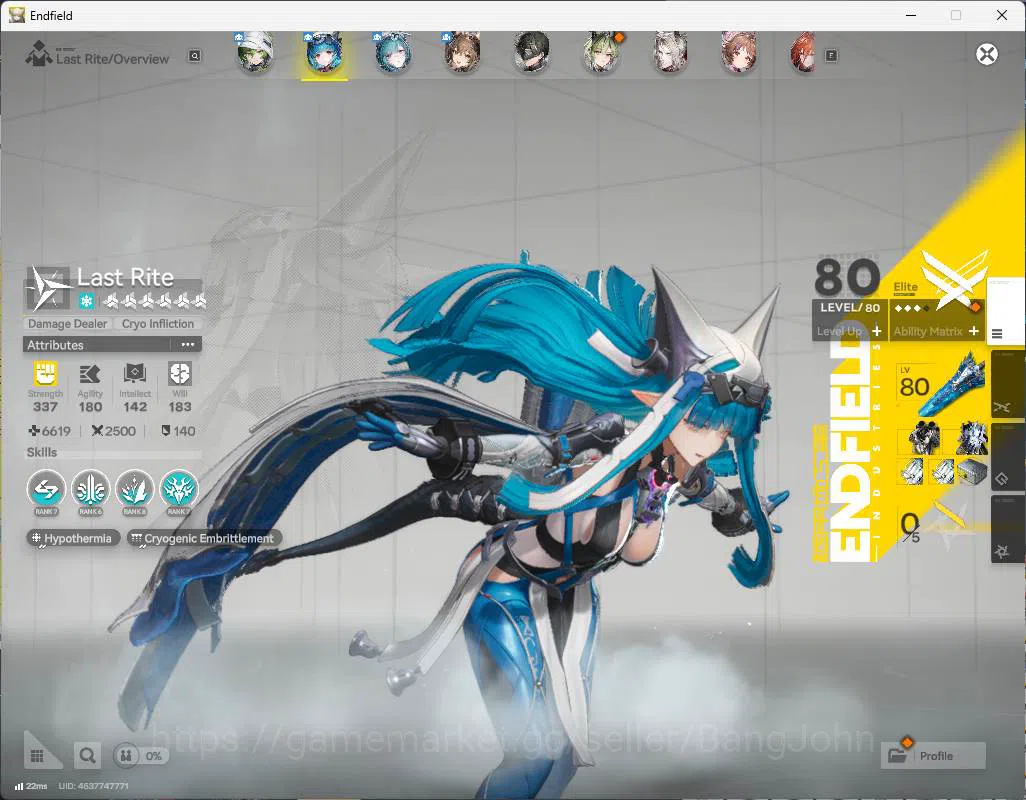Click the Agility attribute icon

click(90, 374)
